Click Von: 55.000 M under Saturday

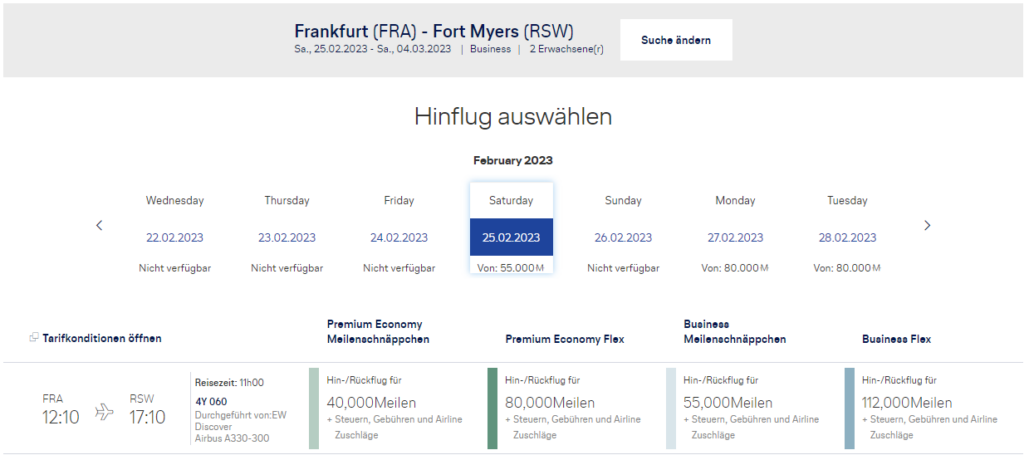511,268
